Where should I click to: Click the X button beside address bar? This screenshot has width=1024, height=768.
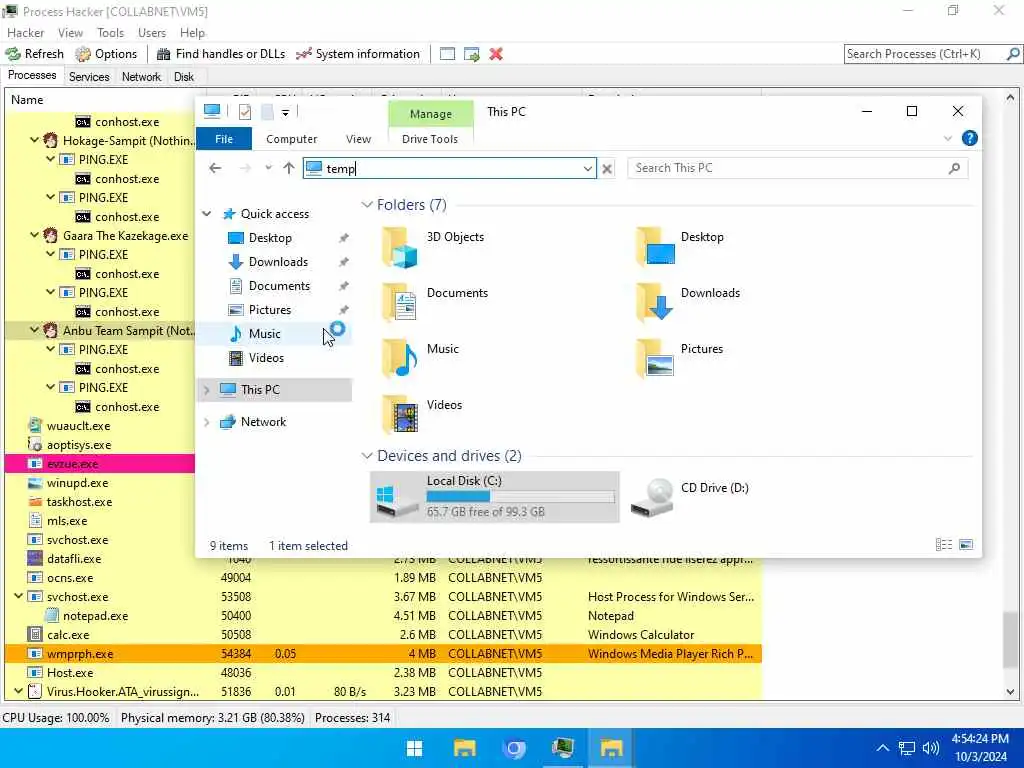pyautogui.click(x=607, y=169)
